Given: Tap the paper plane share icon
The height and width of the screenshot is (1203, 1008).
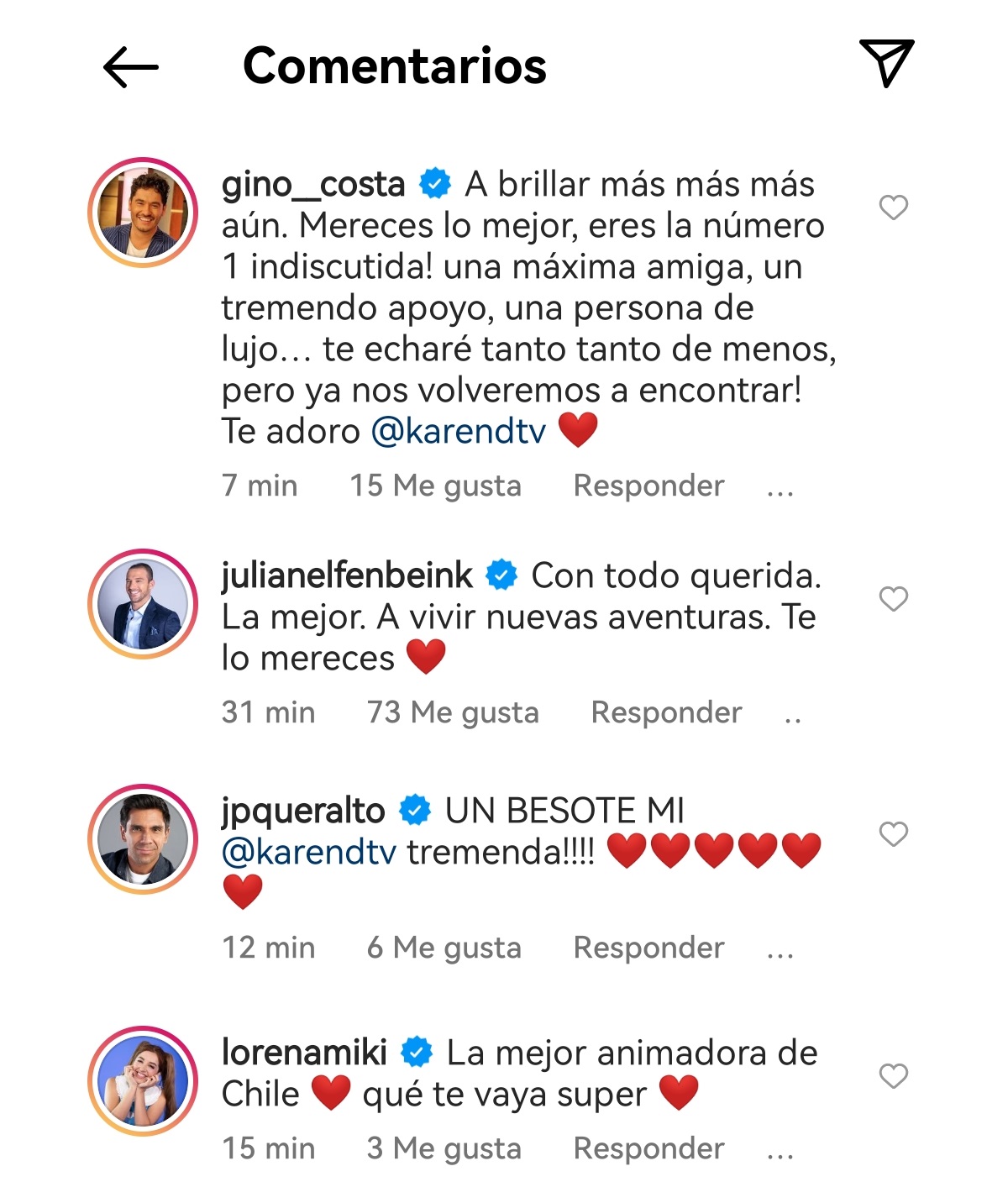Looking at the screenshot, I should pos(886,62).
